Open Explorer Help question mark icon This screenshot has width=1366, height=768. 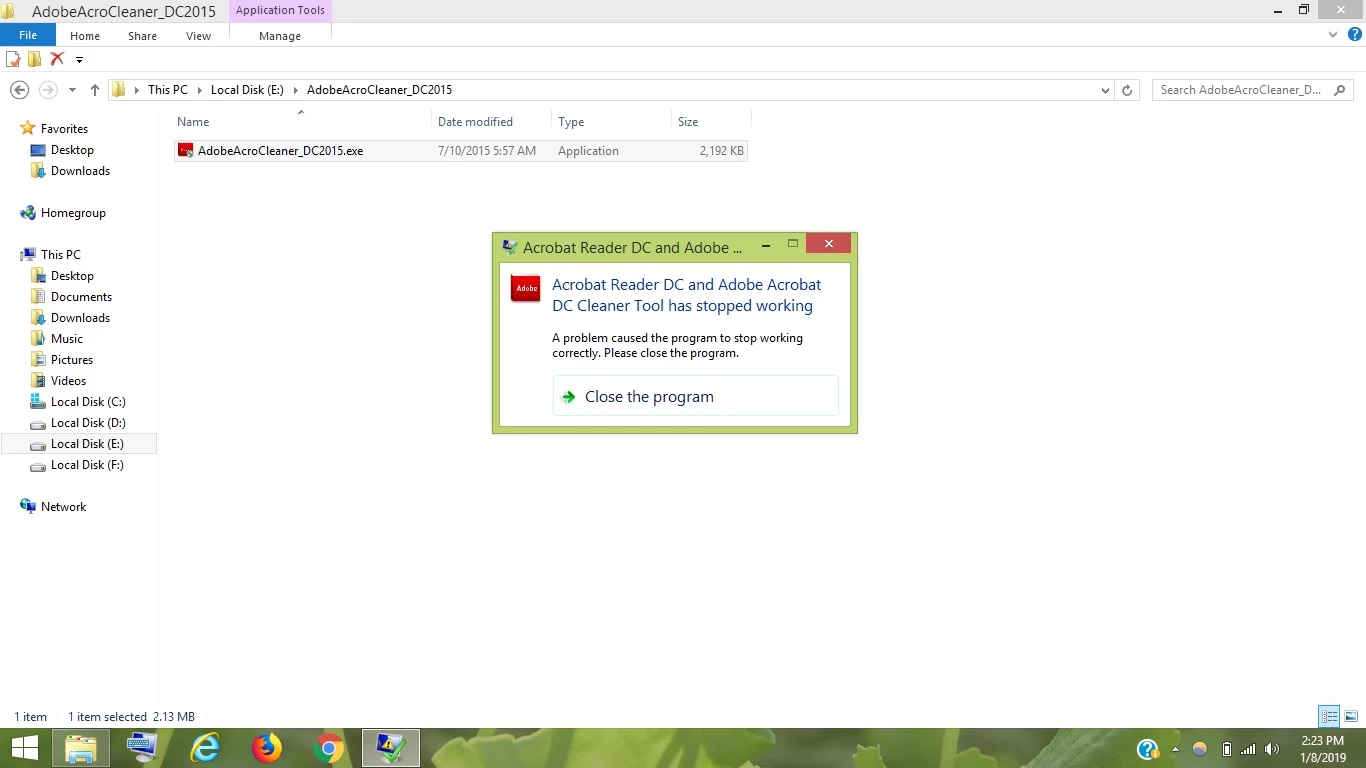click(x=1355, y=35)
